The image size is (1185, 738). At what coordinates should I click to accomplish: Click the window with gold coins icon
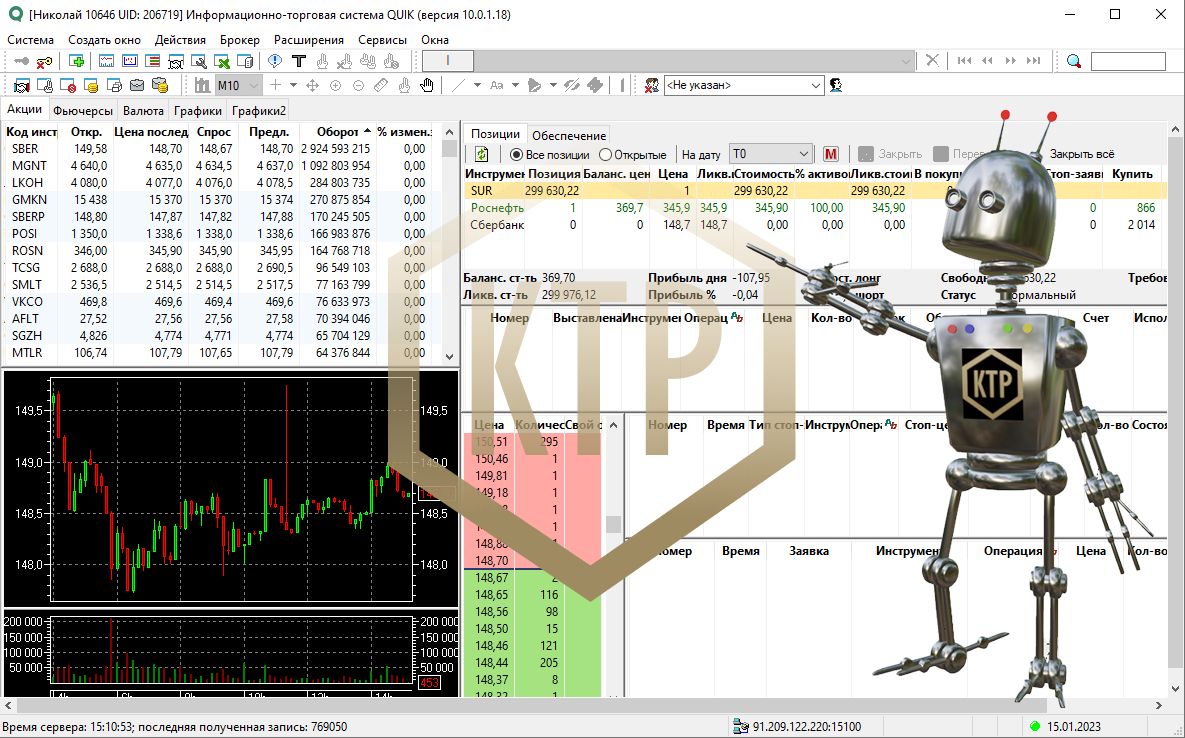tap(91, 85)
